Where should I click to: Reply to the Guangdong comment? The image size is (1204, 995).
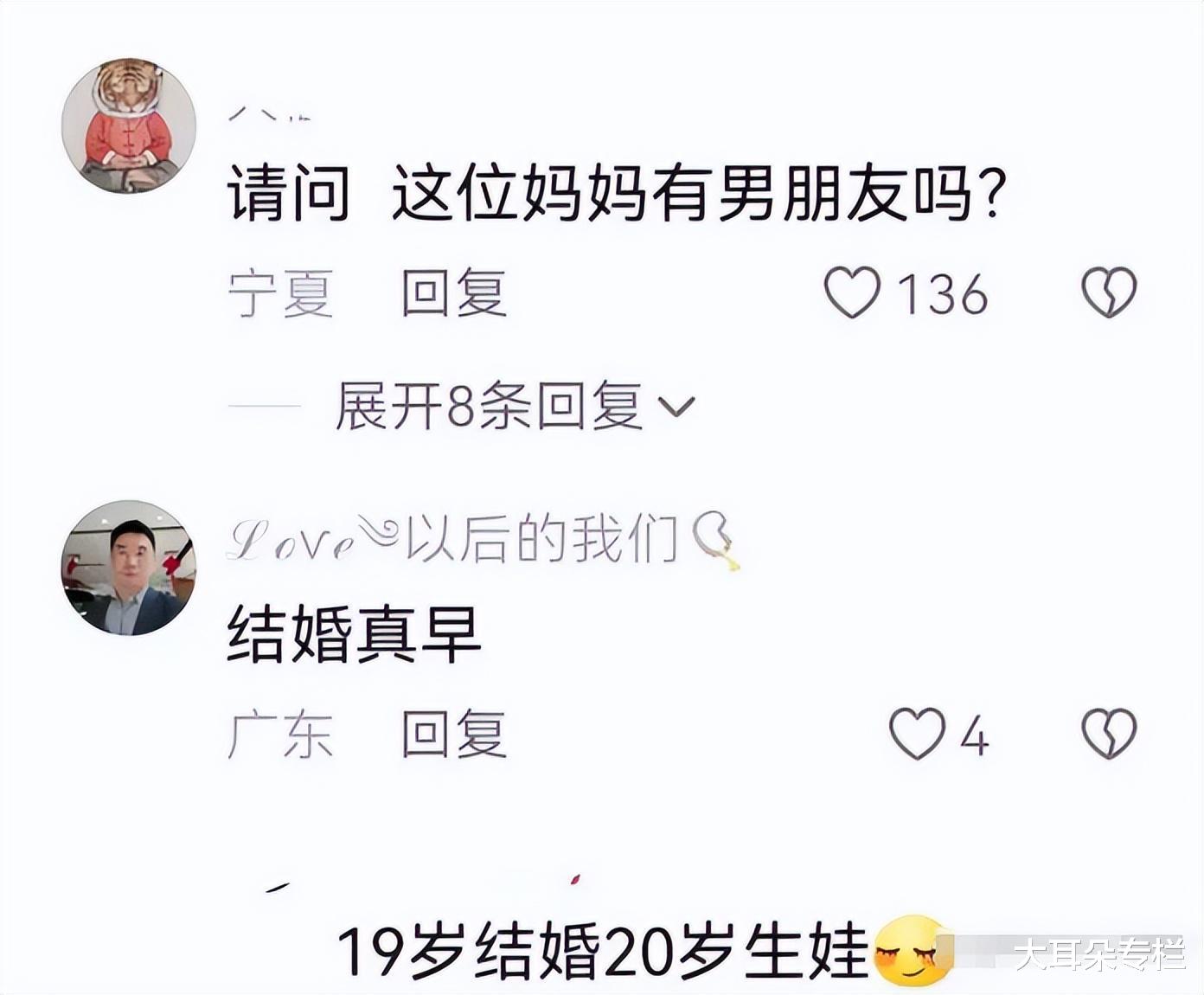click(x=454, y=735)
